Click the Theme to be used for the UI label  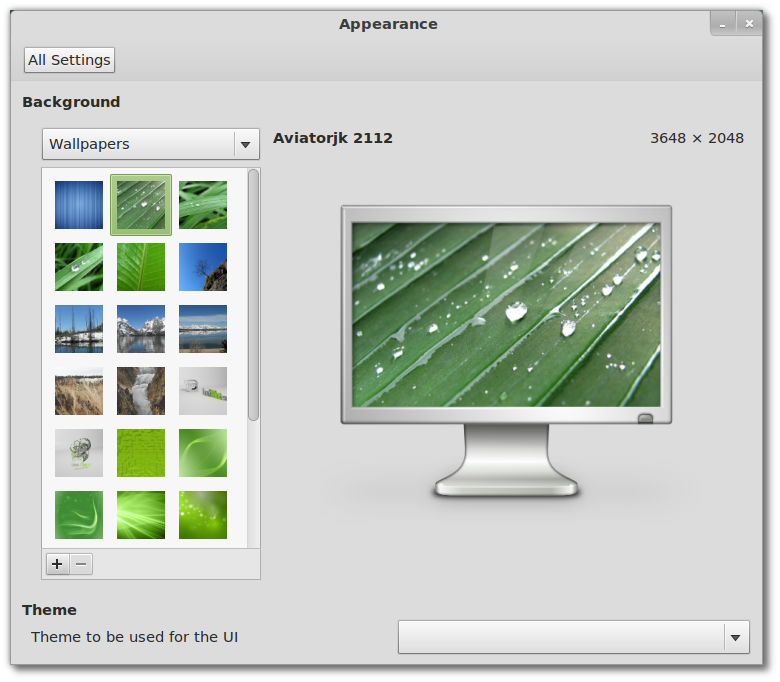coord(134,637)
